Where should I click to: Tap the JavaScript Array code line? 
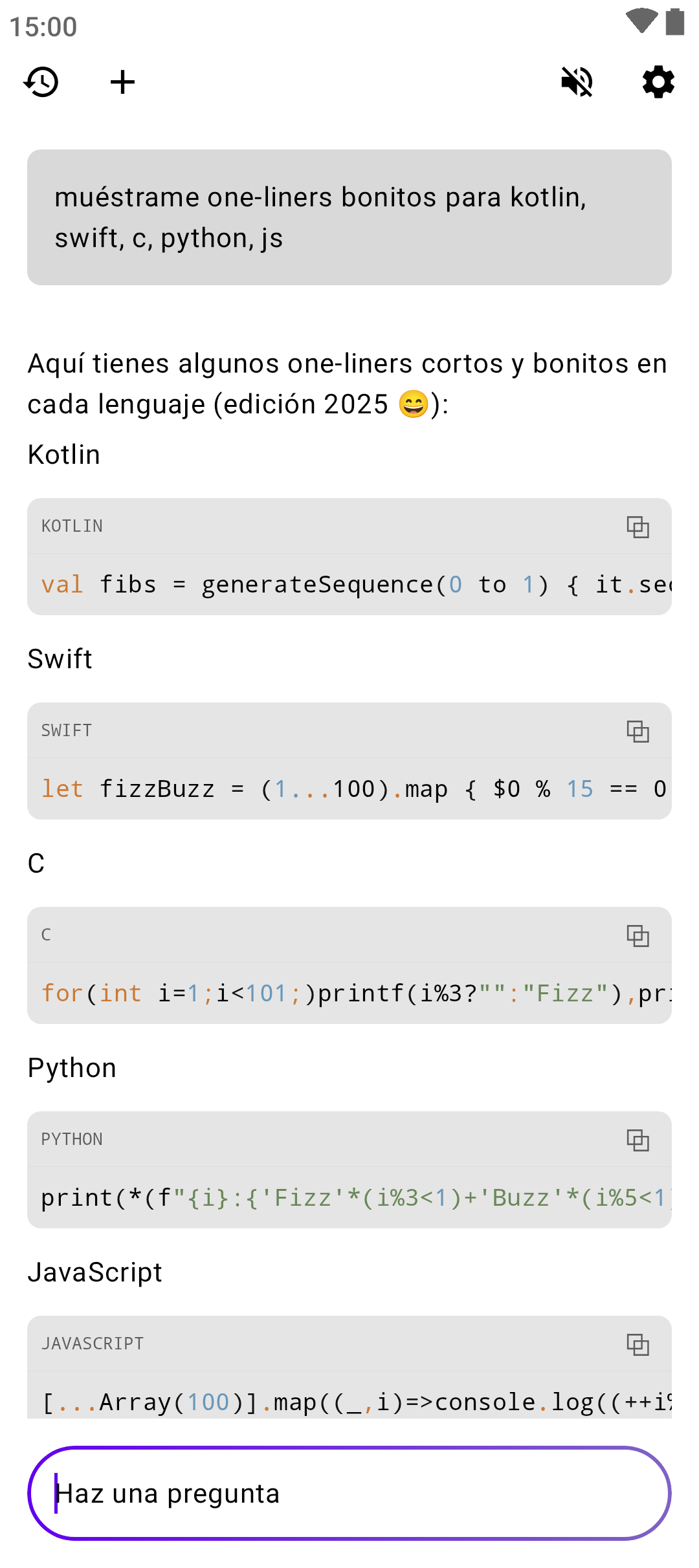(x=349, y=1401)
